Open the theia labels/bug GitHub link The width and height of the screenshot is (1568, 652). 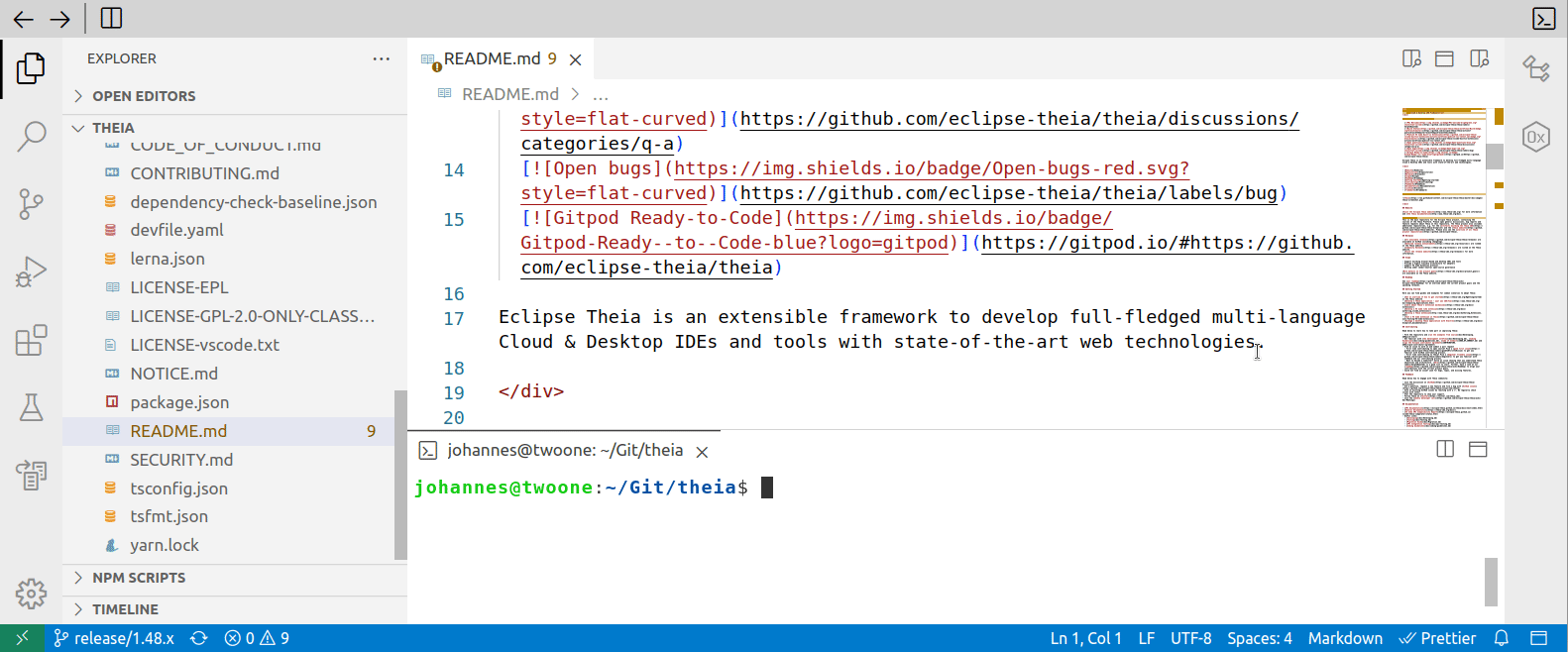coord(1009,193)
